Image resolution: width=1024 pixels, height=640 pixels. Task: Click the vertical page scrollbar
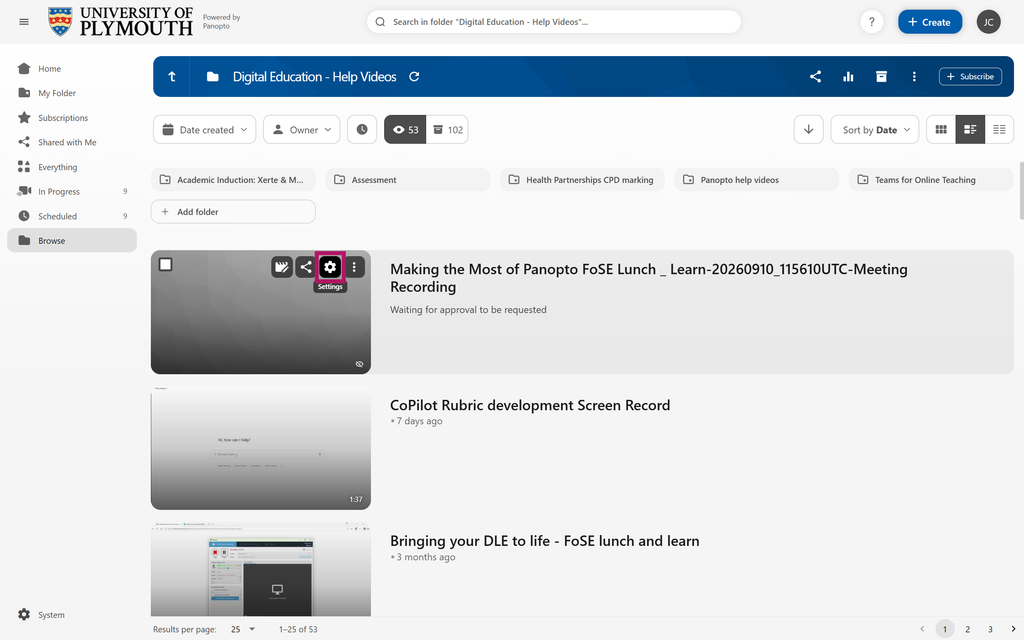pyautogui.click(x=1021, y=191)
